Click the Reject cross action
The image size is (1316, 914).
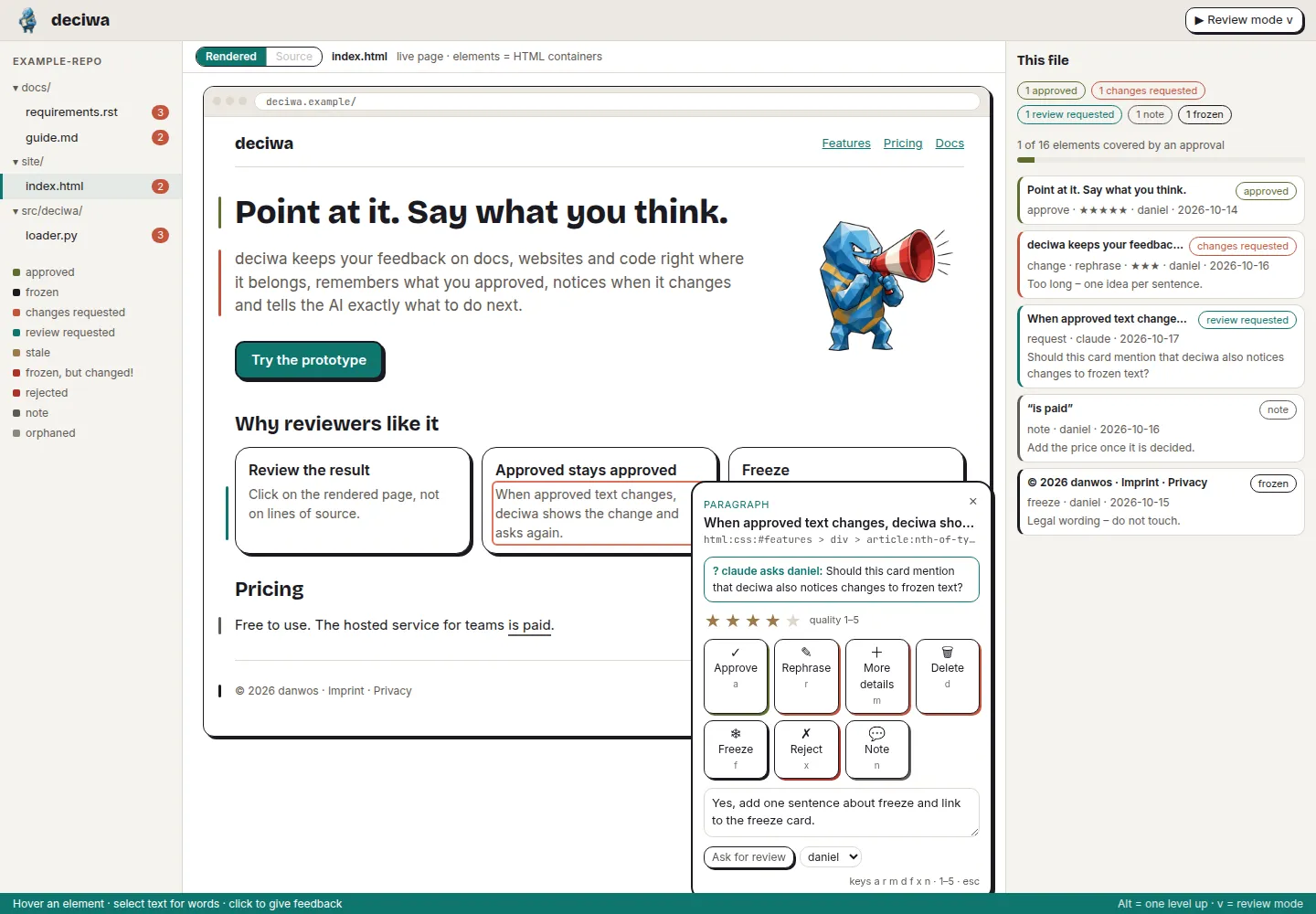tap(806, 749)
